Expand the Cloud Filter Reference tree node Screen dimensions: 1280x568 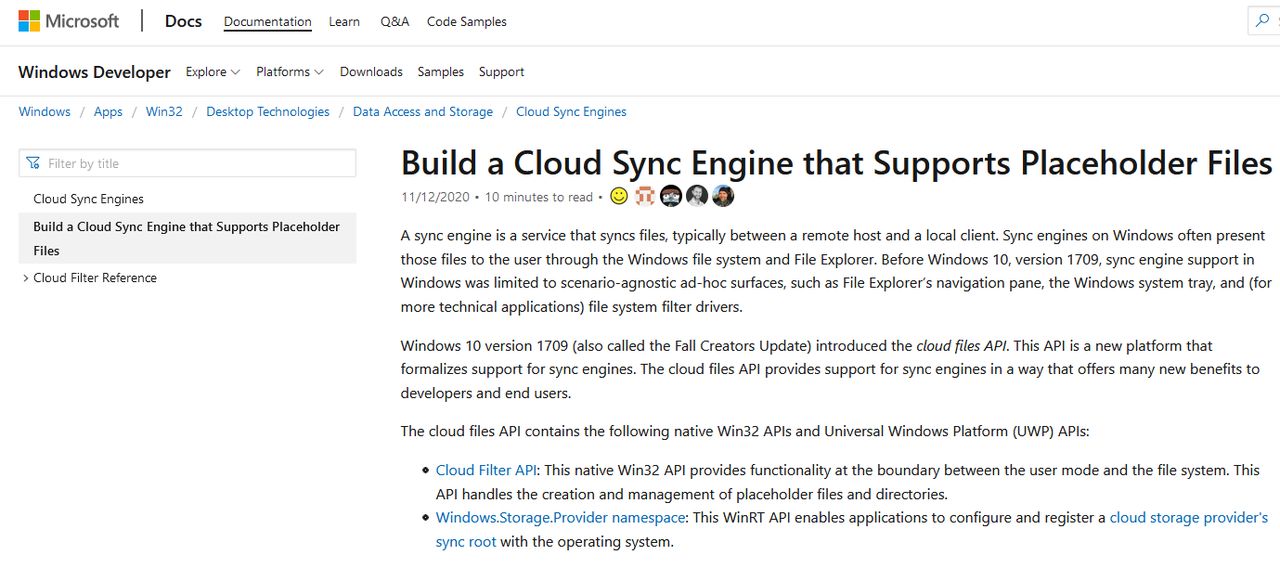click(25, 278)
